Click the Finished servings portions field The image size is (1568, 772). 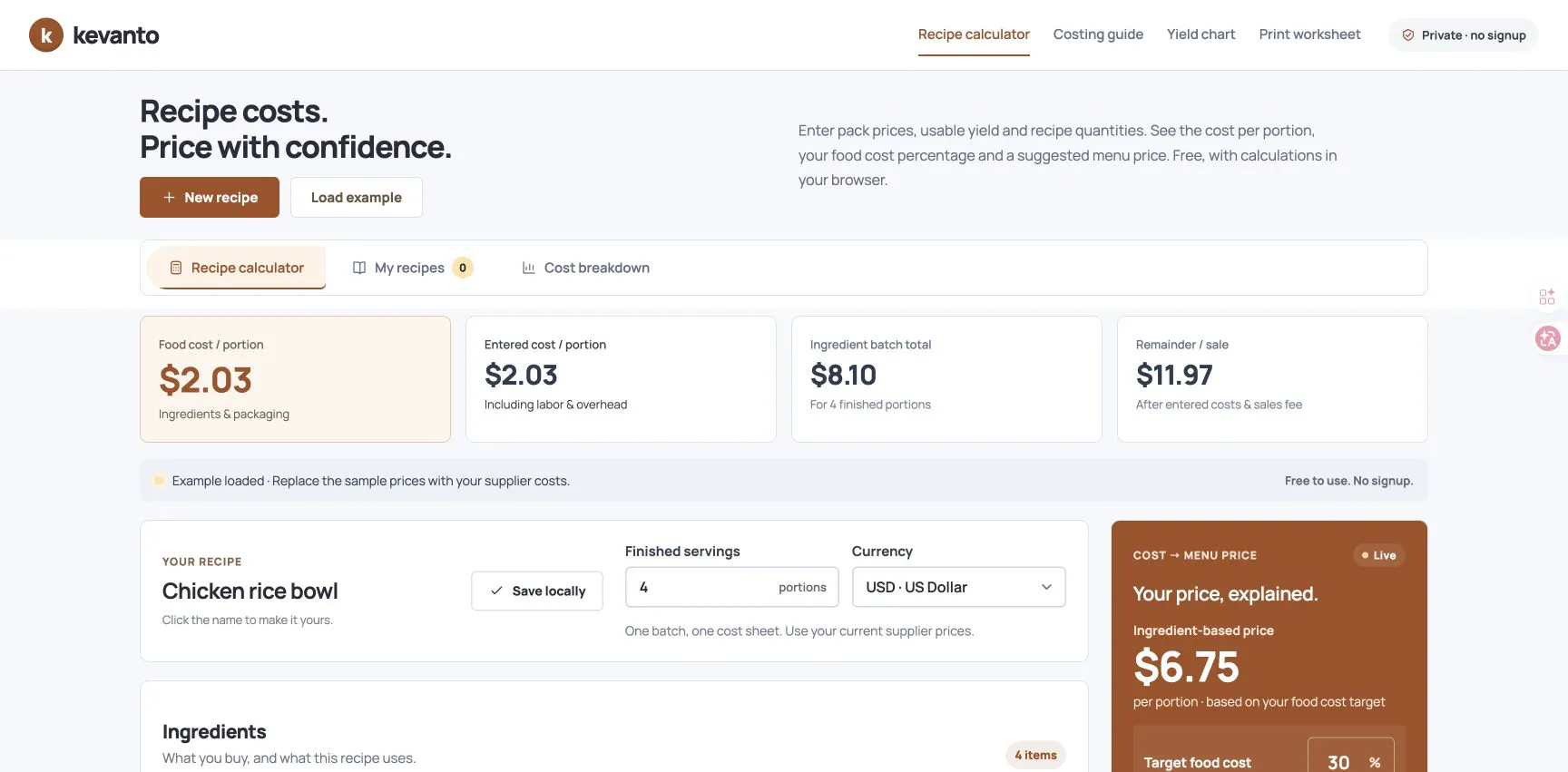tap(731, 587)
